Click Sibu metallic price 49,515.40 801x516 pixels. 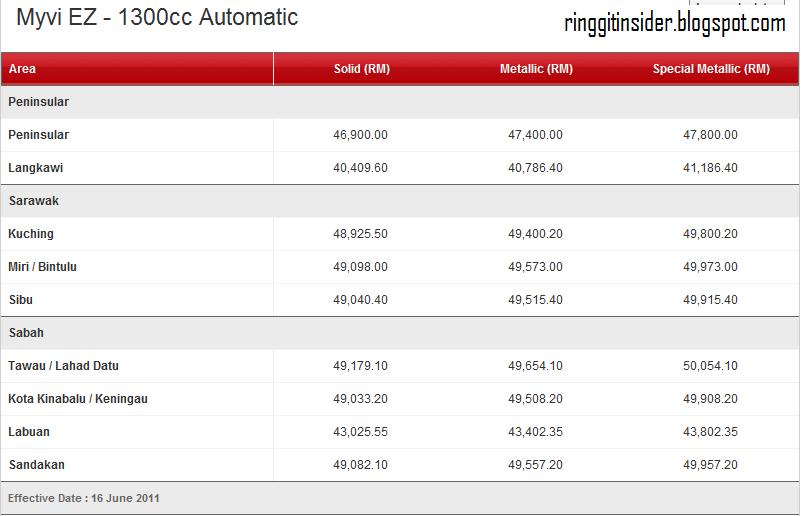[x=535, y=300]
